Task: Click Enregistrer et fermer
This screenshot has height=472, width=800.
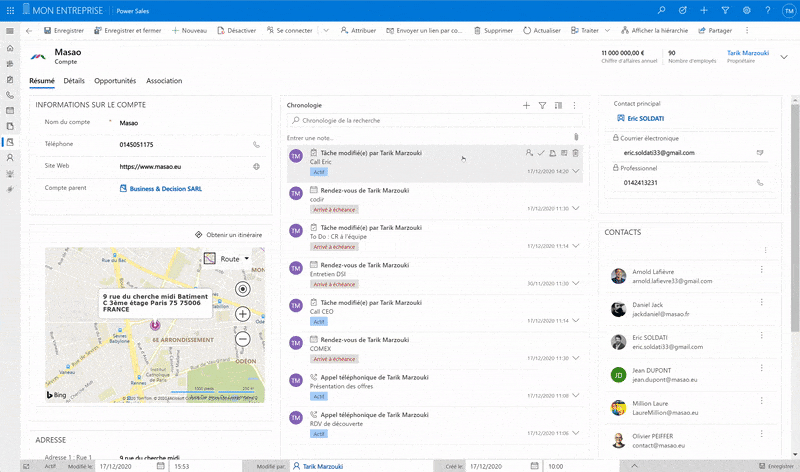Action: (128, 31)
